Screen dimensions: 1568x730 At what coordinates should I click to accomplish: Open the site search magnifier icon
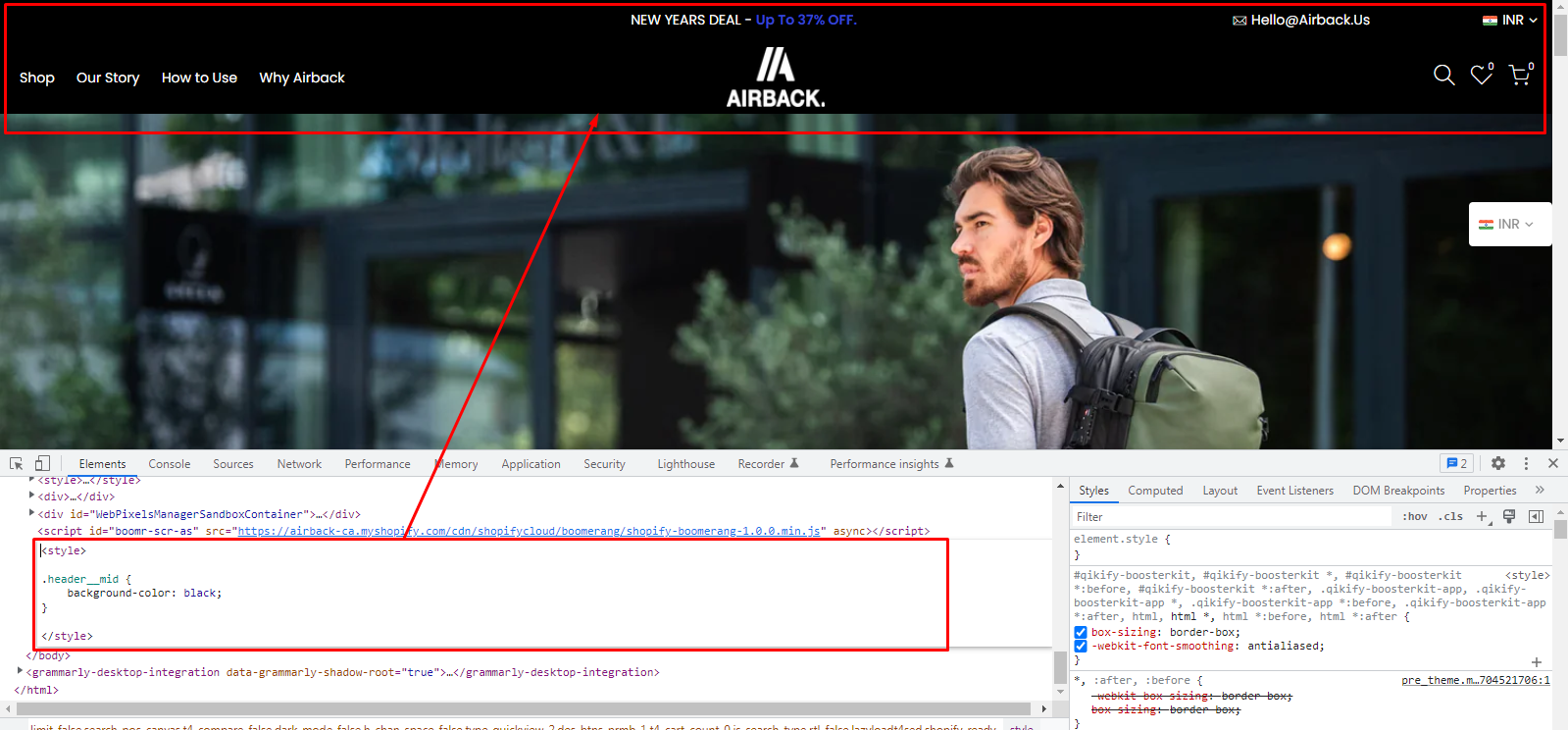click(x=1443, y=76)
